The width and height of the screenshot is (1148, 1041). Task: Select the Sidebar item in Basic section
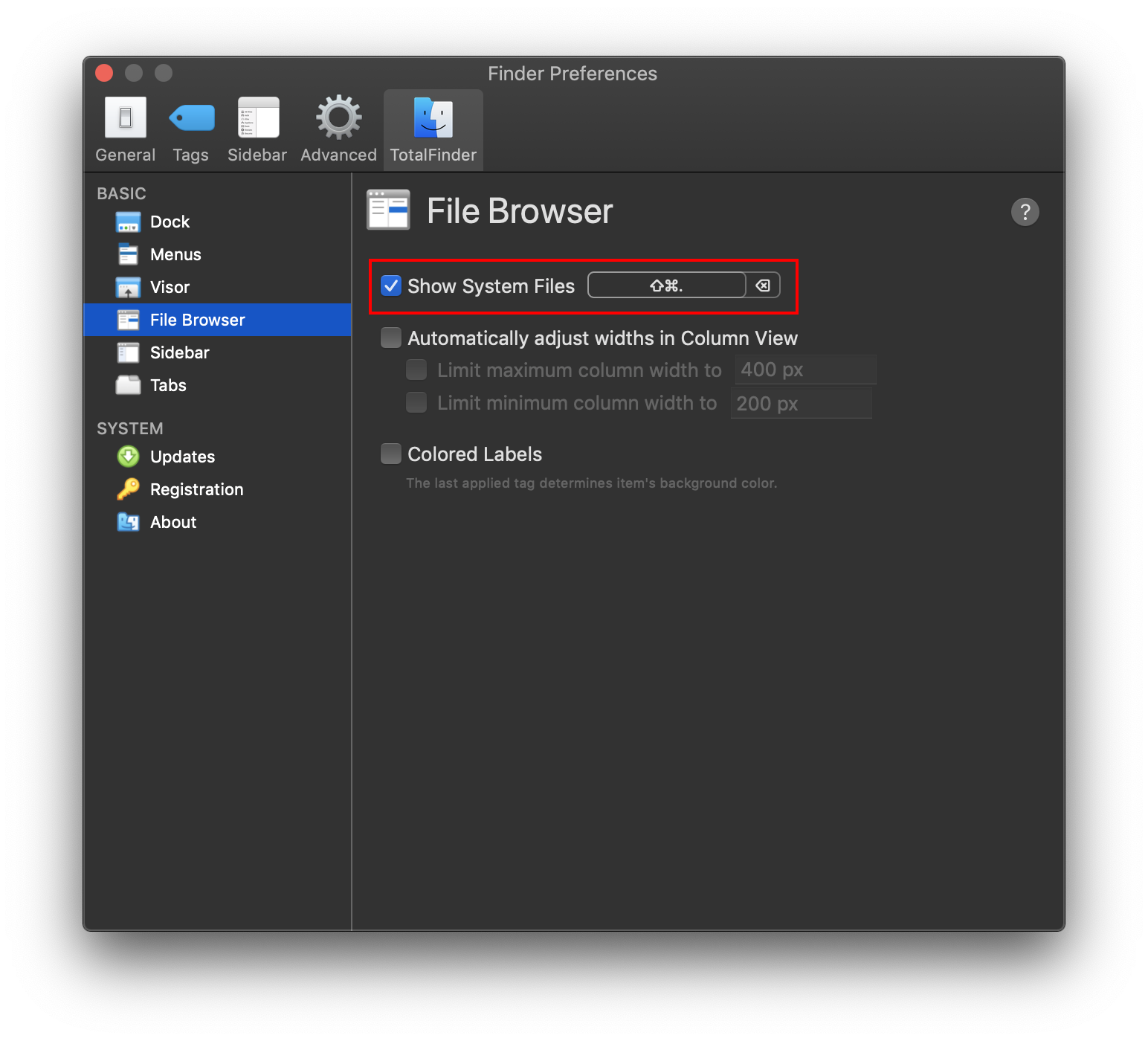128,352
